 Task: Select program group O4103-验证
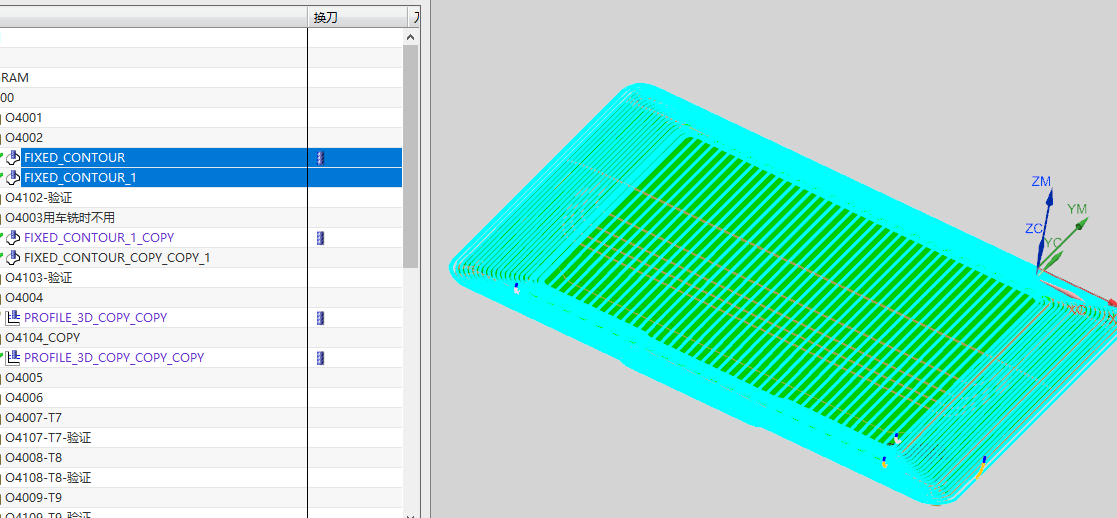tap(38, 278)
